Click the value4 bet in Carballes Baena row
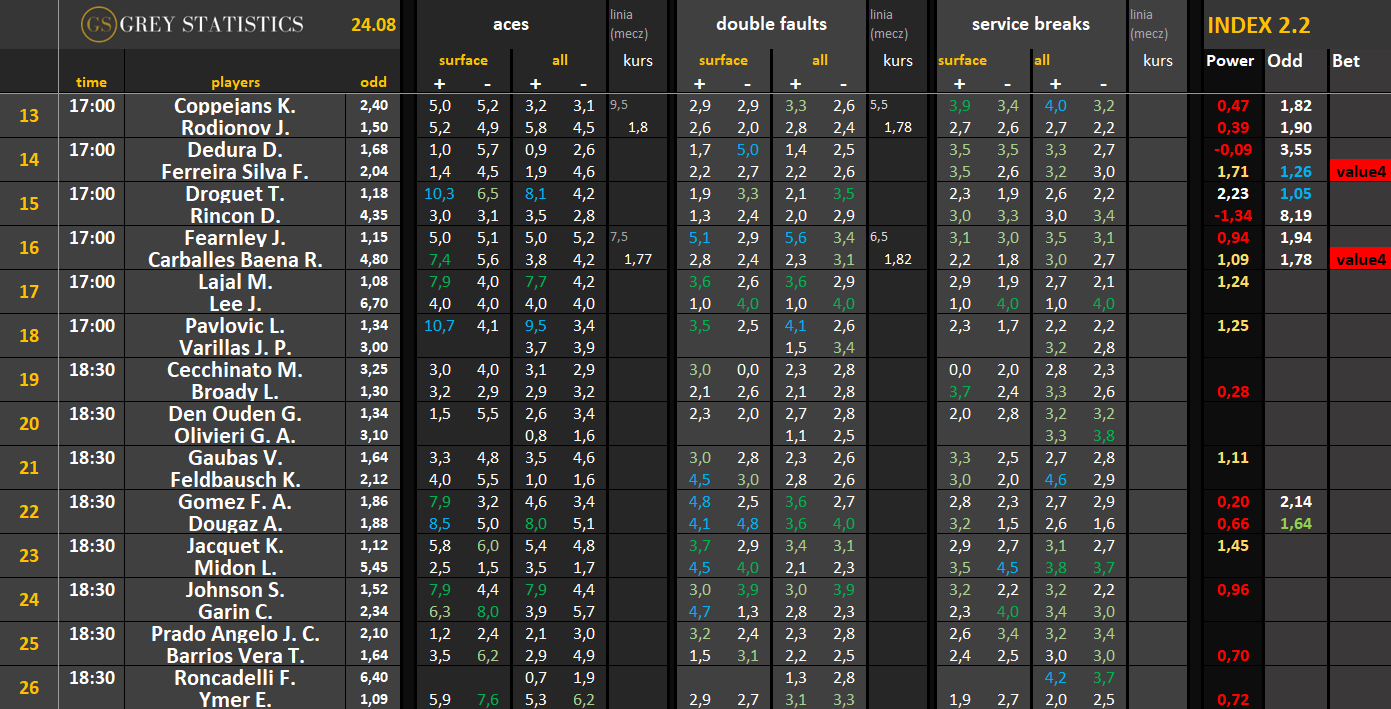 [1361, 260]
